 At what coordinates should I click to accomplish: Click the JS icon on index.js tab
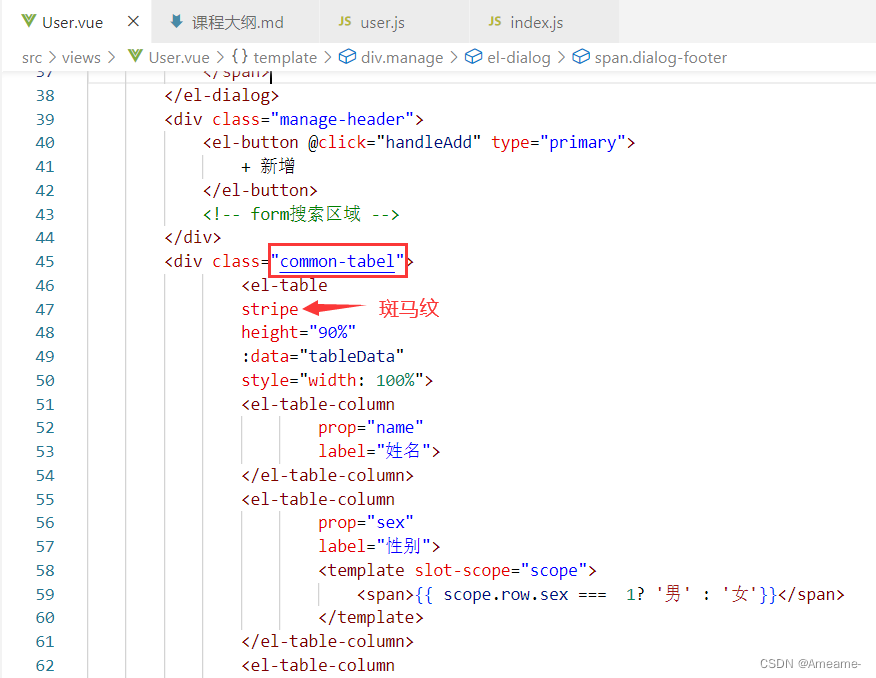click(494, 21)
